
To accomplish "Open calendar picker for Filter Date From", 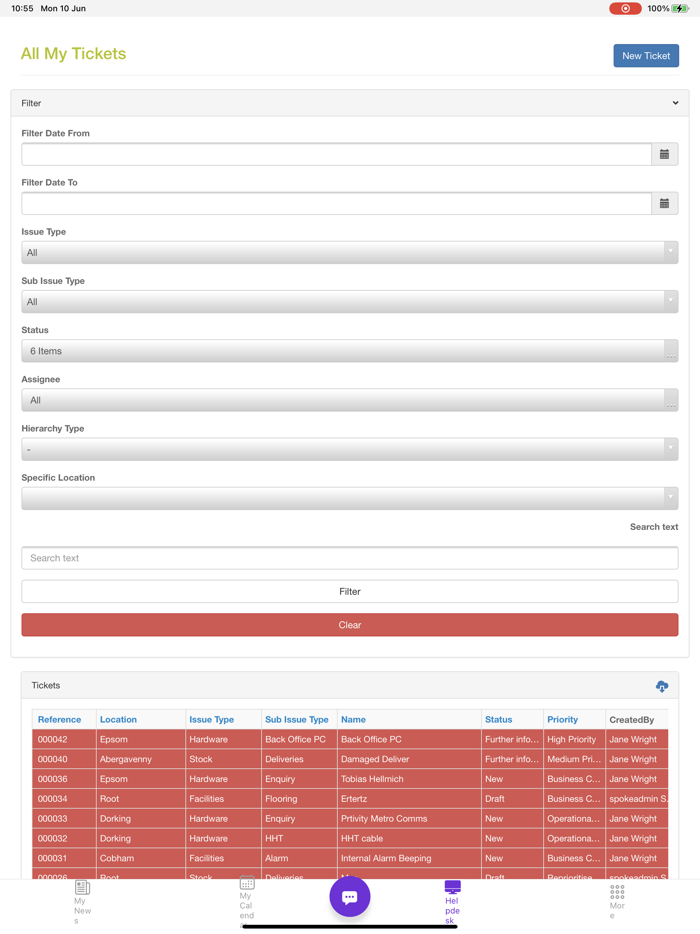I will [664, 154].
